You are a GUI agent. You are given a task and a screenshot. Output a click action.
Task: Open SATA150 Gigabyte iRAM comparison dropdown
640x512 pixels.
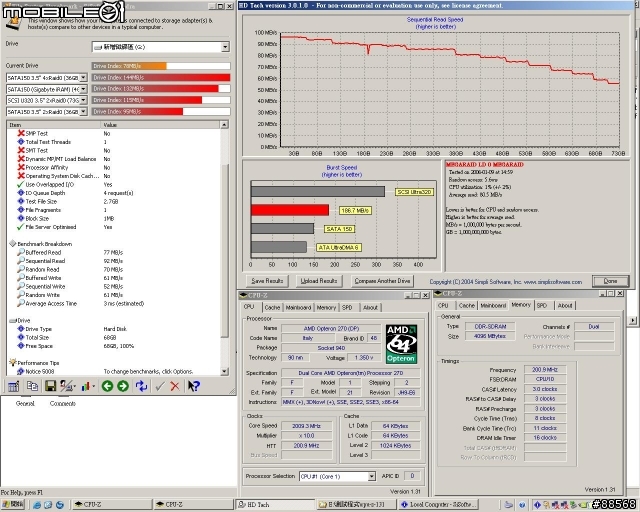83,89
